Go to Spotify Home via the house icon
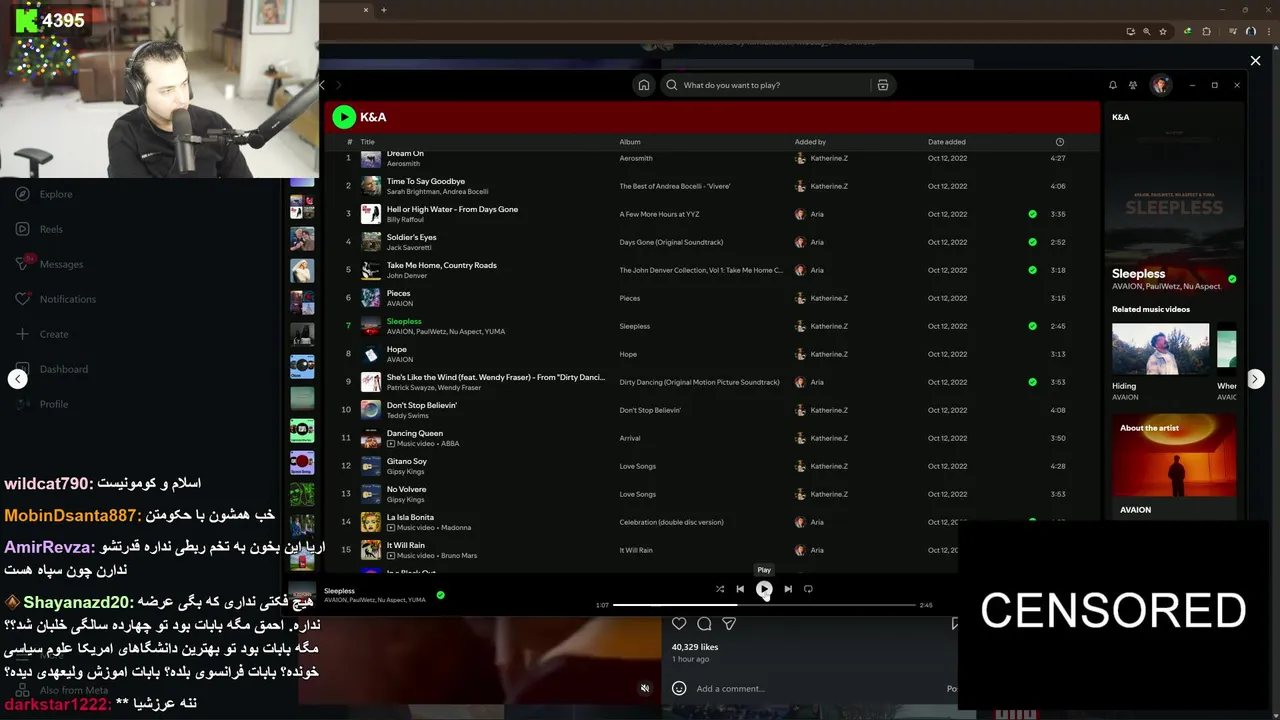The width and height of the screenshot is (1280, 720). tap(644, 85)
